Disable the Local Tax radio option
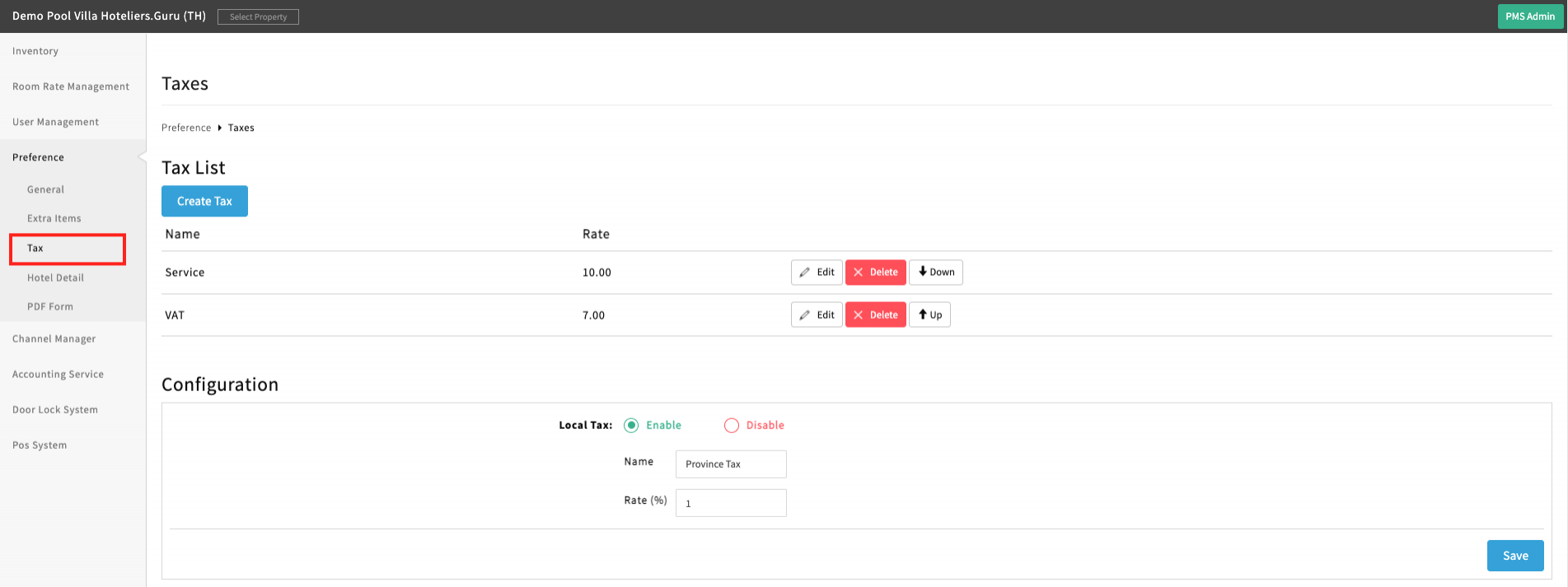This screenshot has width=1568, height=587. pos(732,426)
